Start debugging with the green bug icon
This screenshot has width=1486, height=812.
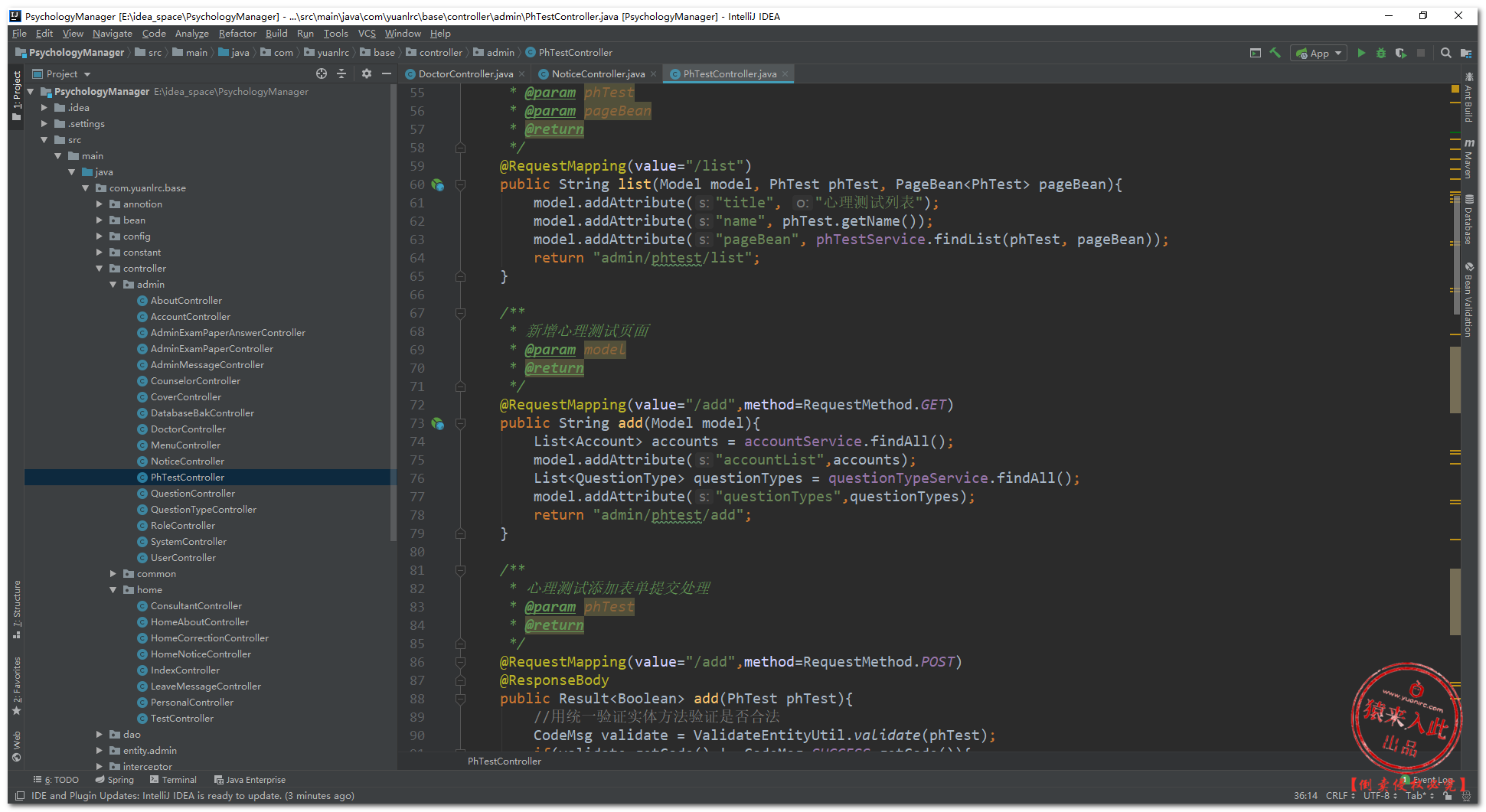[x=1380, y=53]
